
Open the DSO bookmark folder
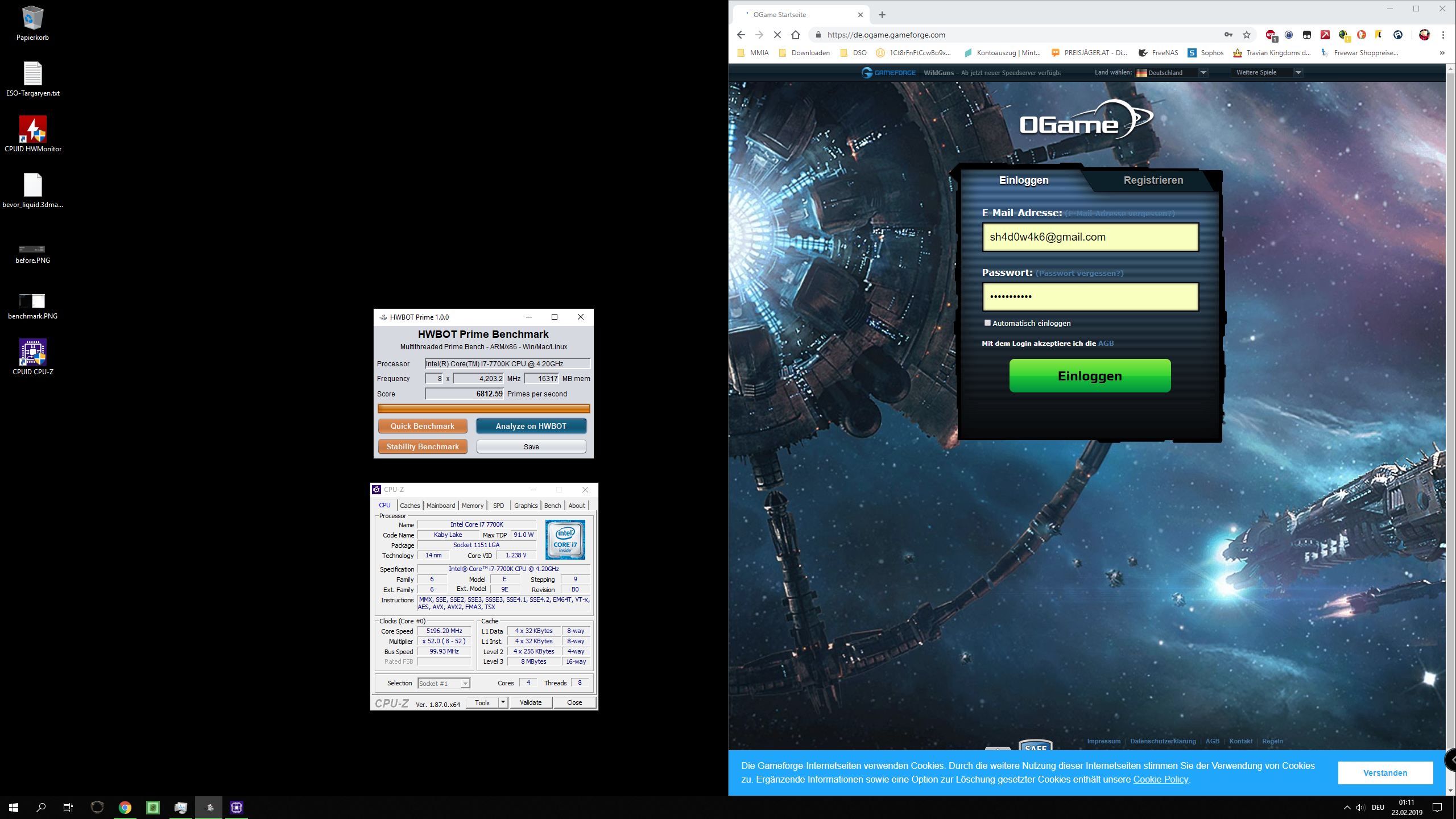tap(853, 53)
